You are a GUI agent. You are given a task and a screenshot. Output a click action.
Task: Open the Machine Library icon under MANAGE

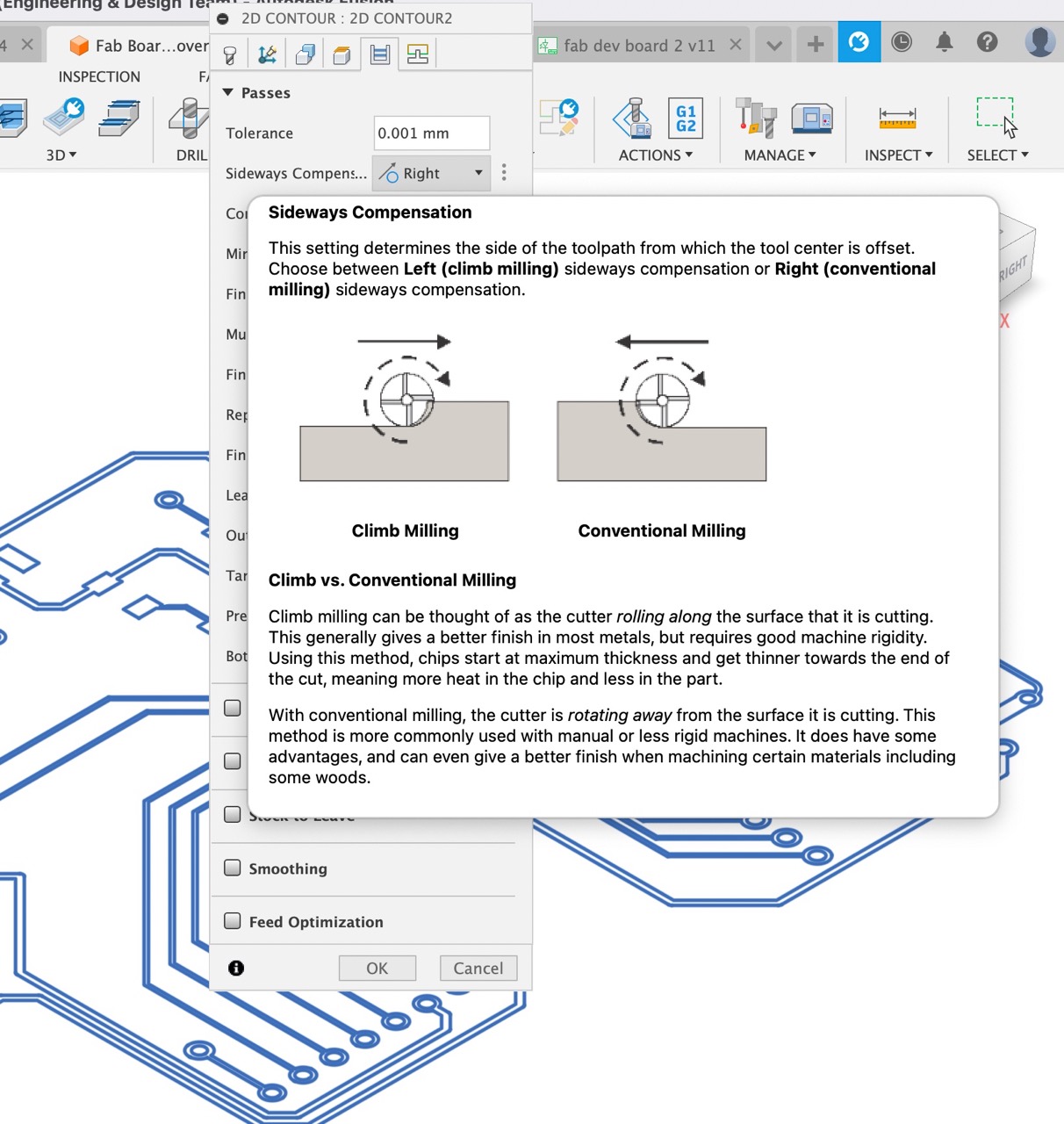pos(812,119)
